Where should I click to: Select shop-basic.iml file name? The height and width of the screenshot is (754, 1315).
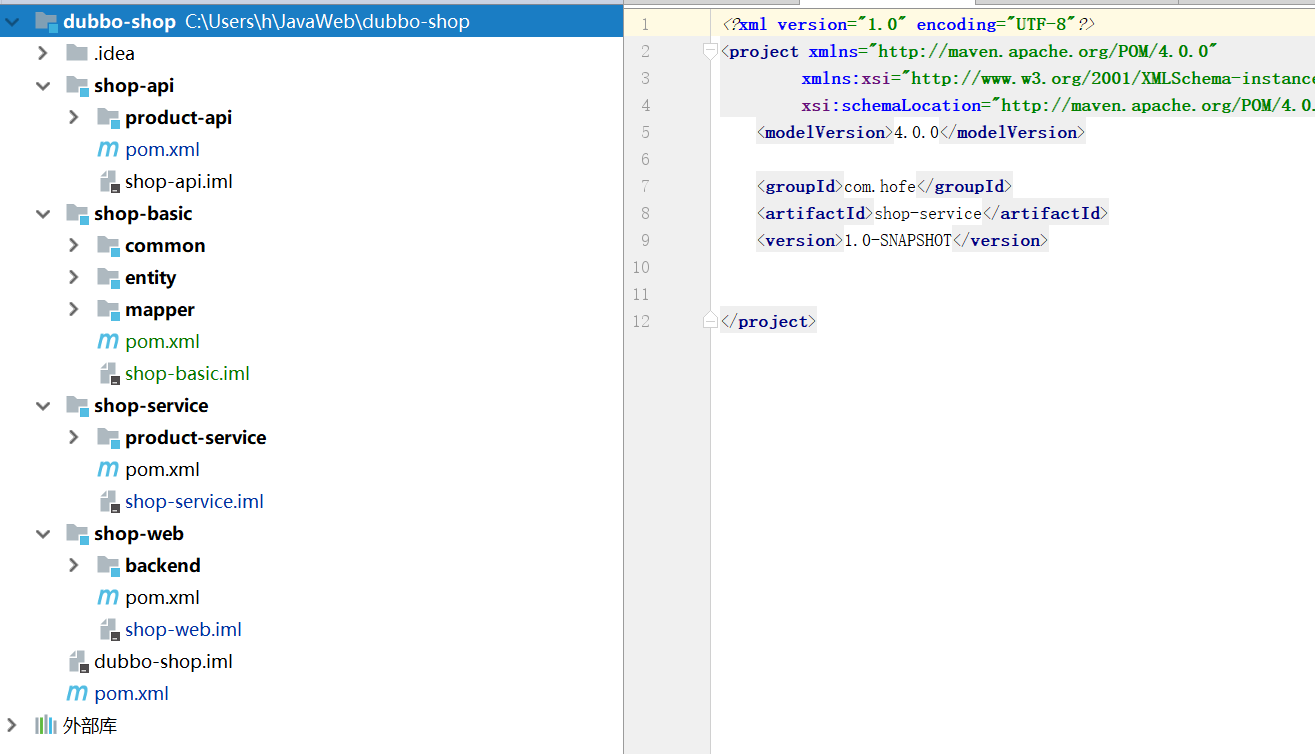[x=187, y=373]
